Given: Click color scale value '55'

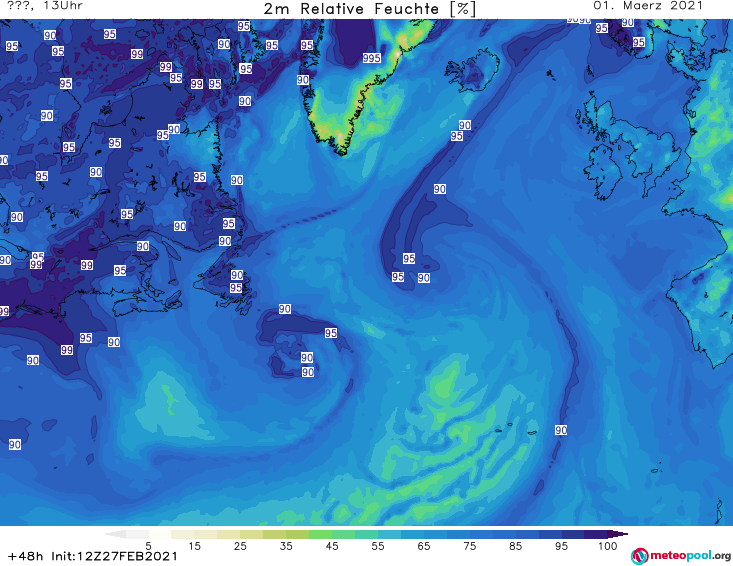Looking at the screenshot, I should click(378, 546).
